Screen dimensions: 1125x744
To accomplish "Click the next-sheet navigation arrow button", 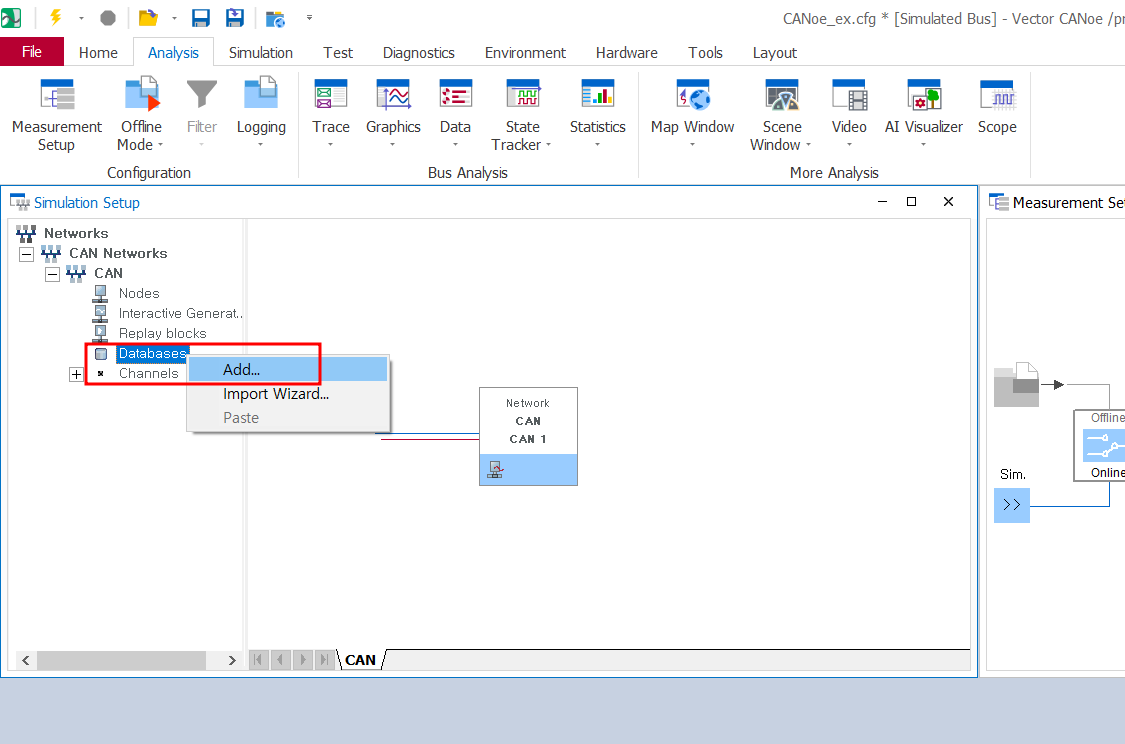I will click(x=303, y=659).
